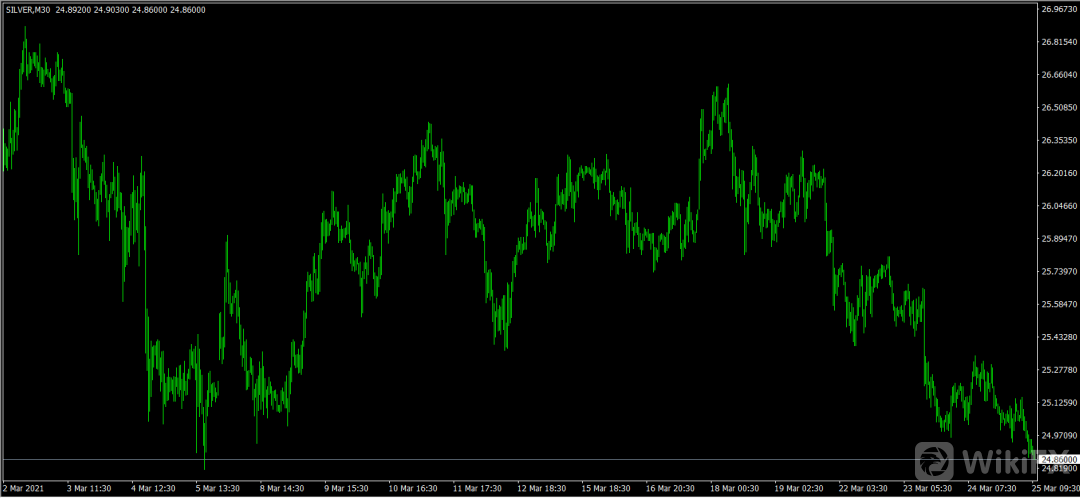
Task: Click the 10 Mar 16:30 time label
Action: pos(413,489)
